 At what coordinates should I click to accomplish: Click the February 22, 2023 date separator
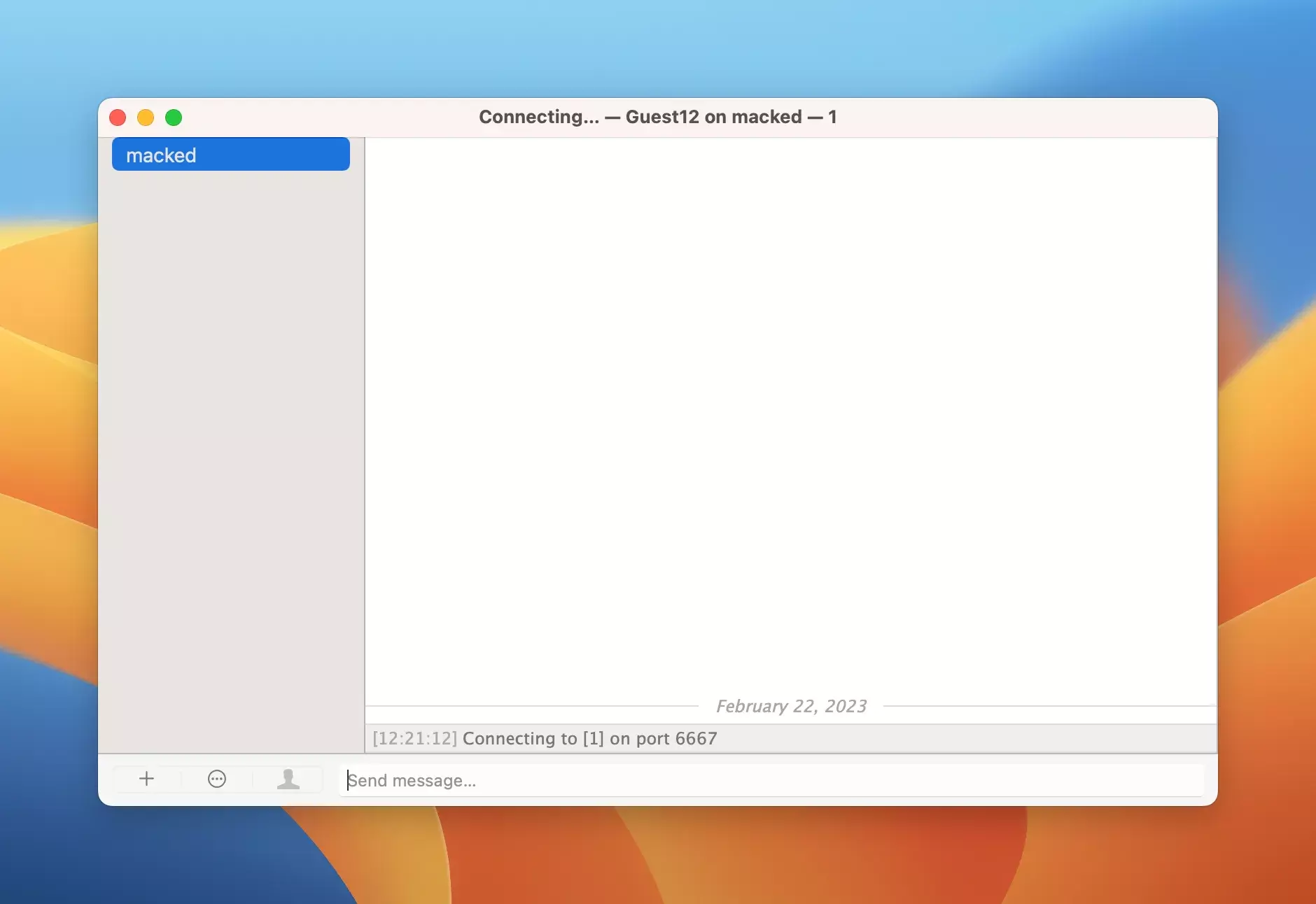[791, 706]
